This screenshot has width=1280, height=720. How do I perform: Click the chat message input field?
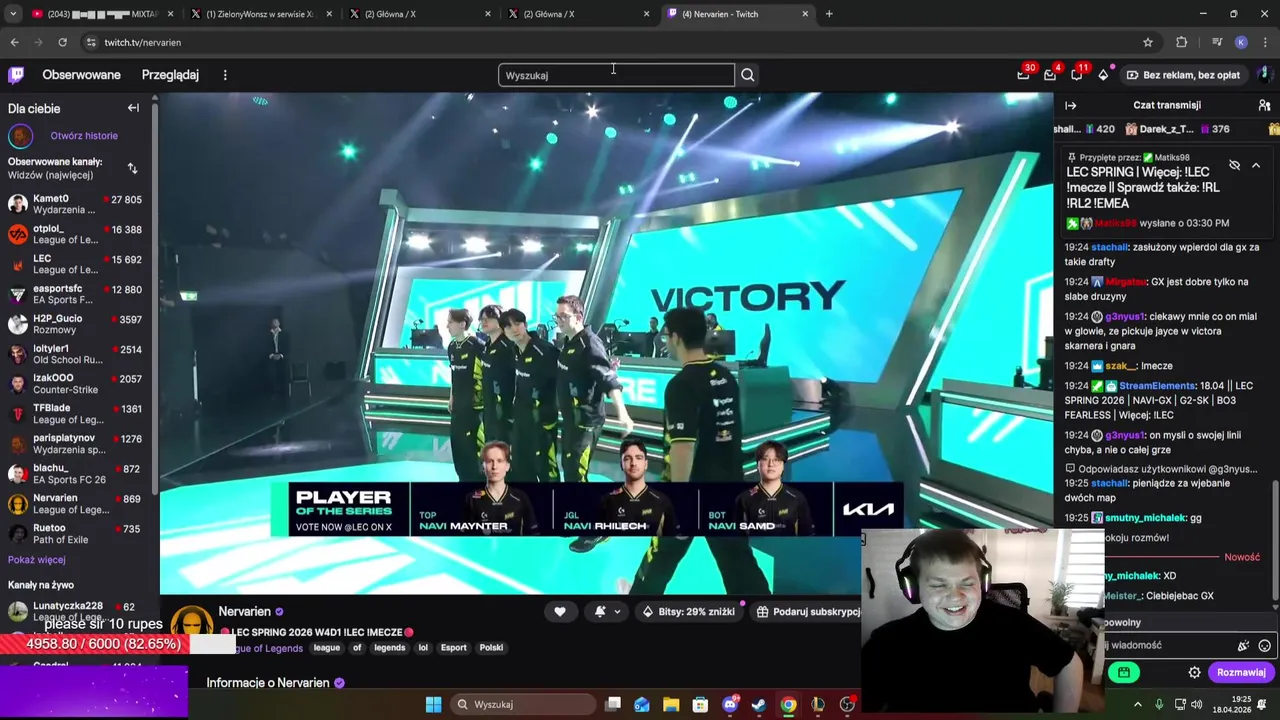coord(1166,646)
